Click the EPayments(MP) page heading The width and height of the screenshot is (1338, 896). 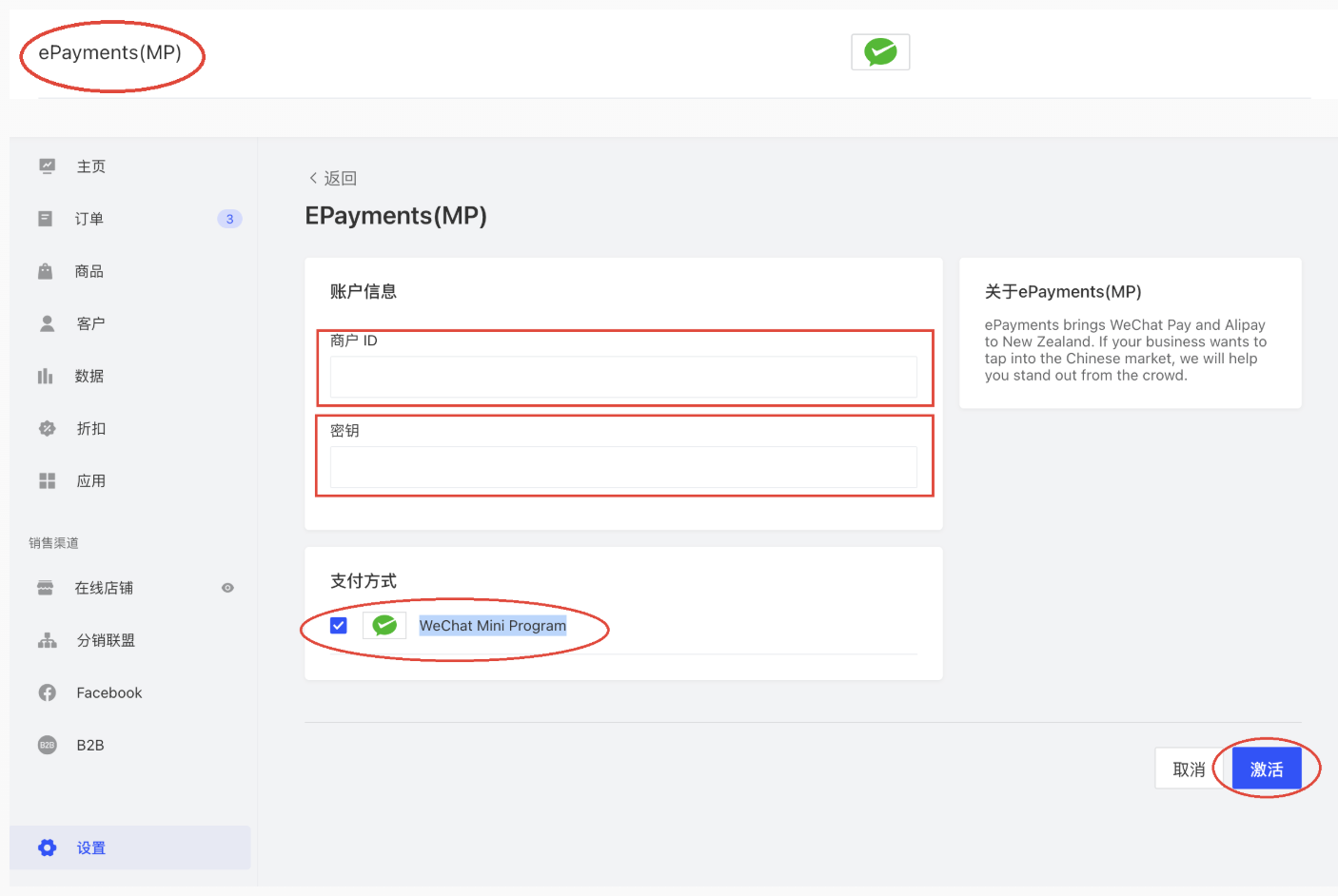click(x=396, y=216)
